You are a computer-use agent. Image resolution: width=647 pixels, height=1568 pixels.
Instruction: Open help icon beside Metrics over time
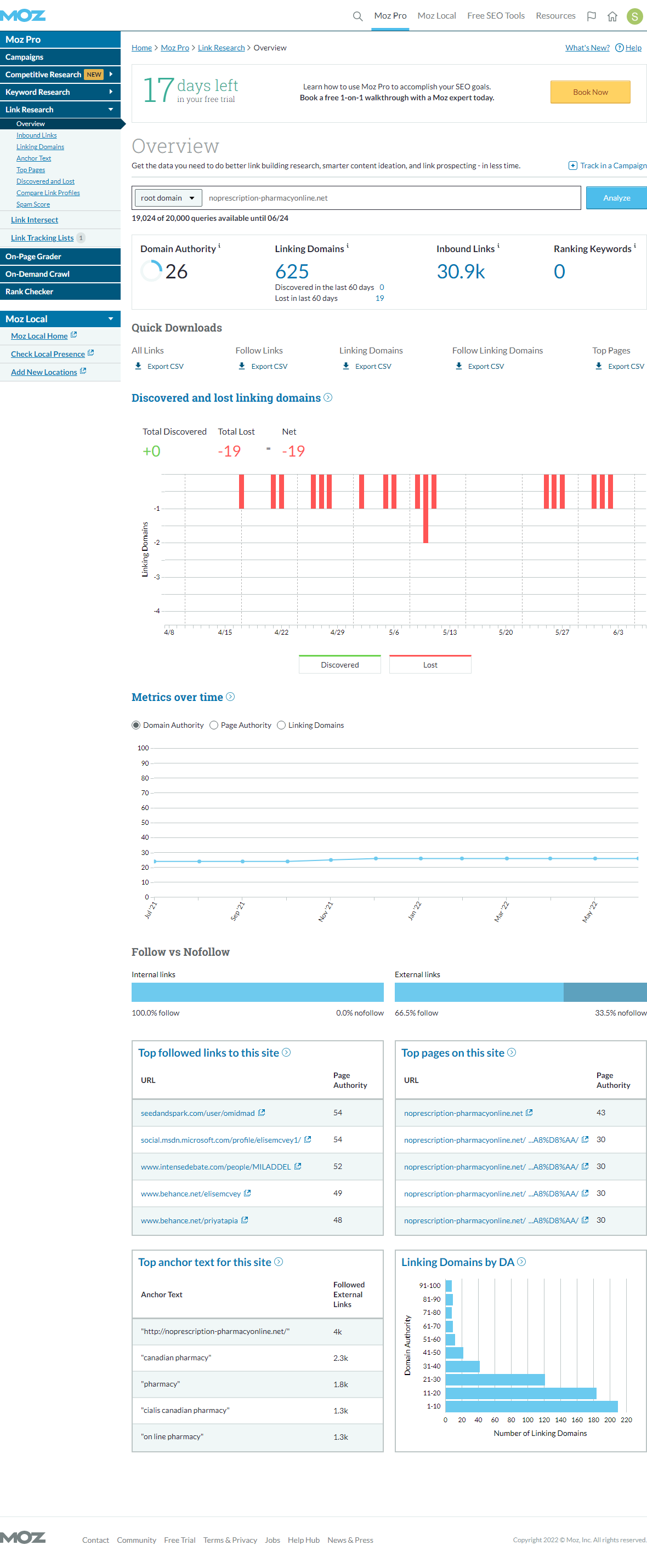(230, 697)
